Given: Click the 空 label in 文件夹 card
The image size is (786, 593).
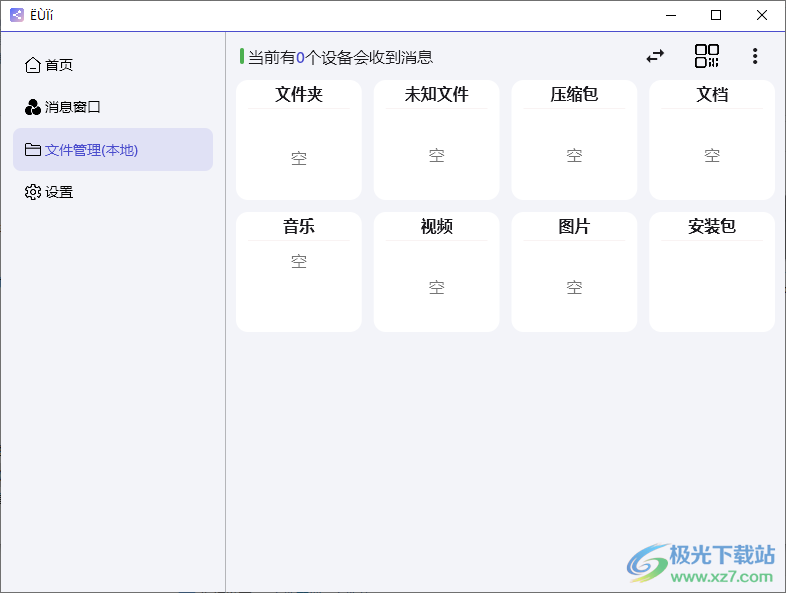Looking at the screenshot, I should coord(299,158).
